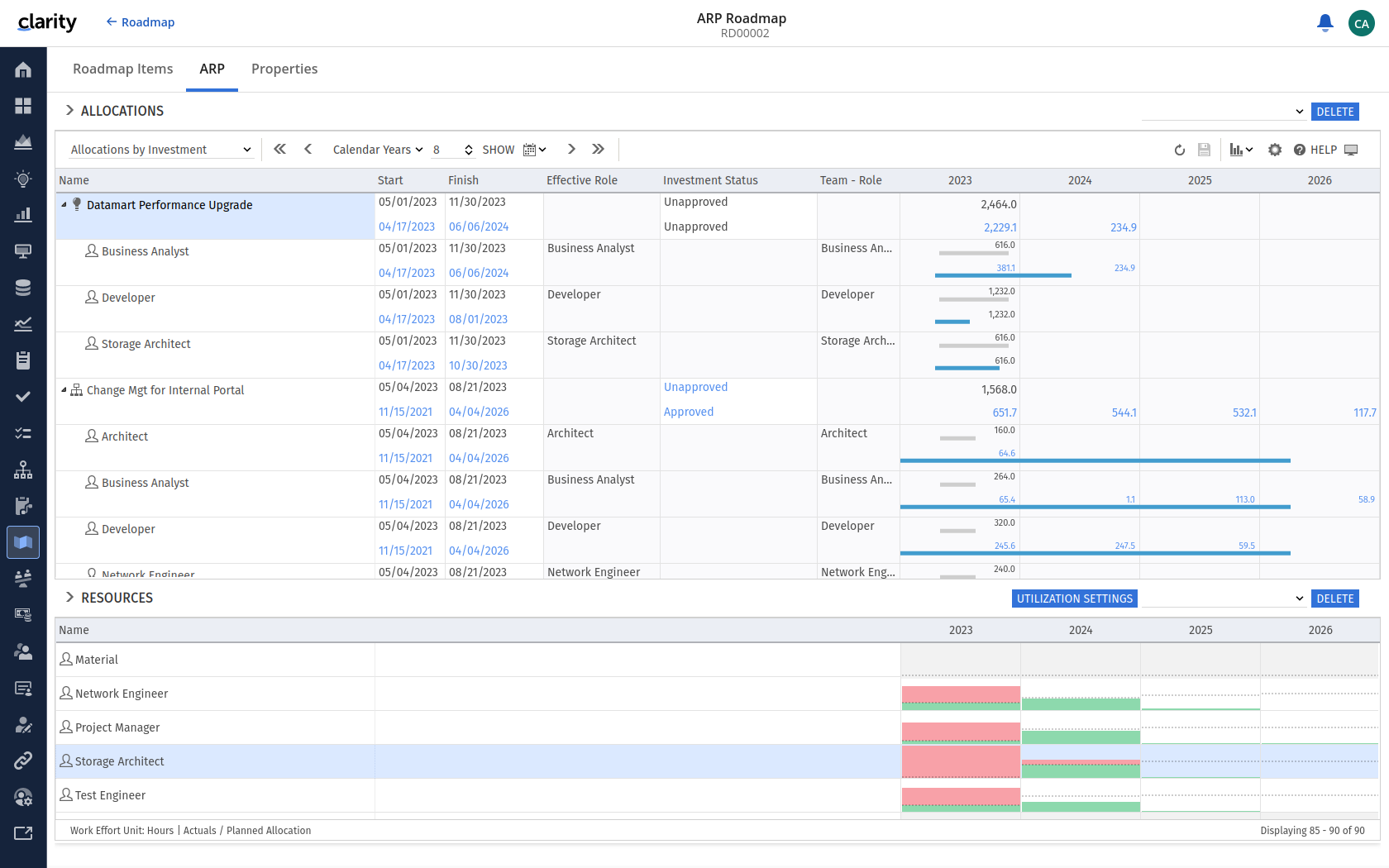Screen dimensions: 1389x868
Task: Open UTILIZATION SETTINGS
Action: pyautogui.click(x=1075, y=599)
